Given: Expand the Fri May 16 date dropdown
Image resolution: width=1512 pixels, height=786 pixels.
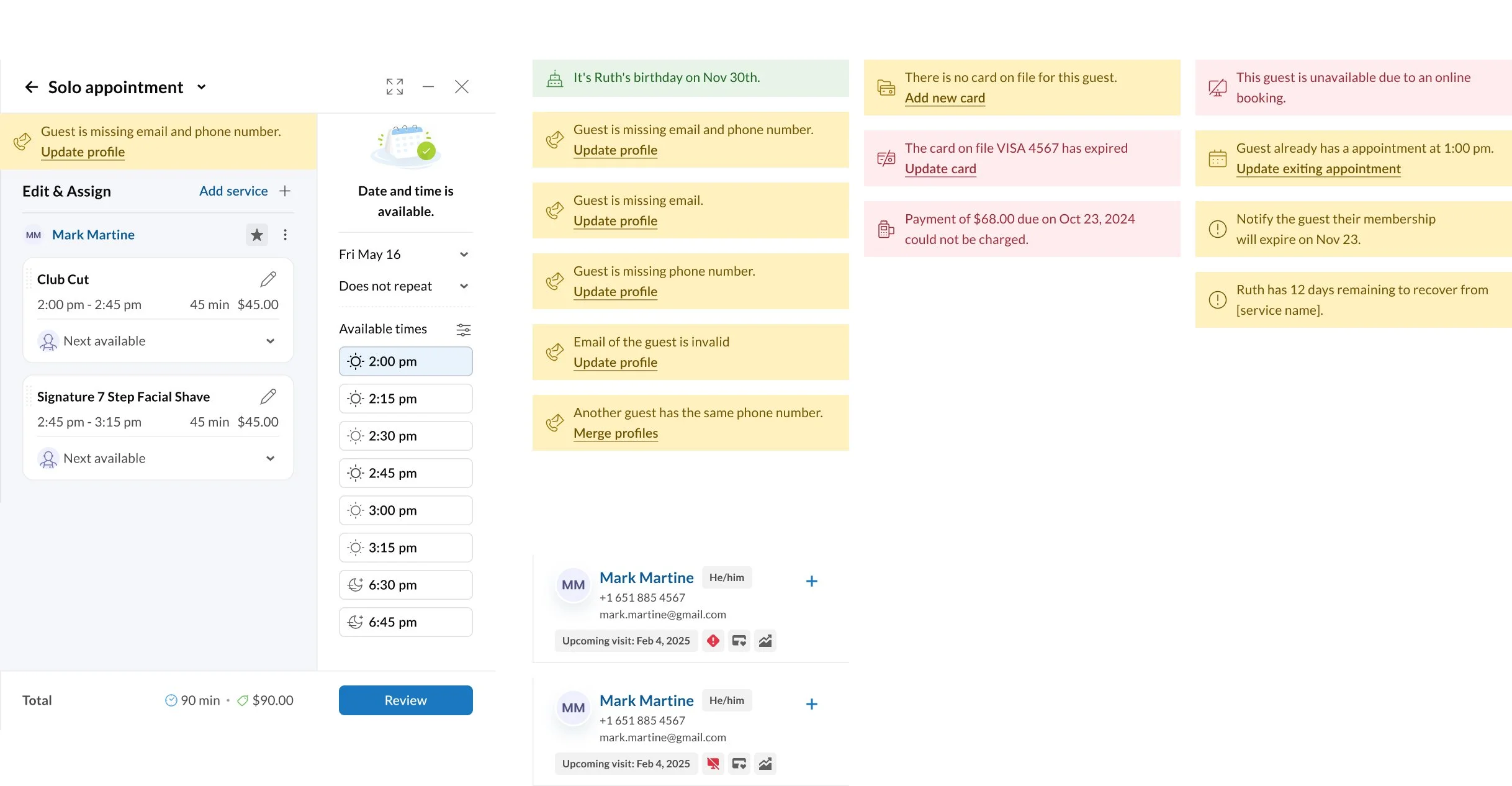Looking at the screenshot, I should [463, 255].
